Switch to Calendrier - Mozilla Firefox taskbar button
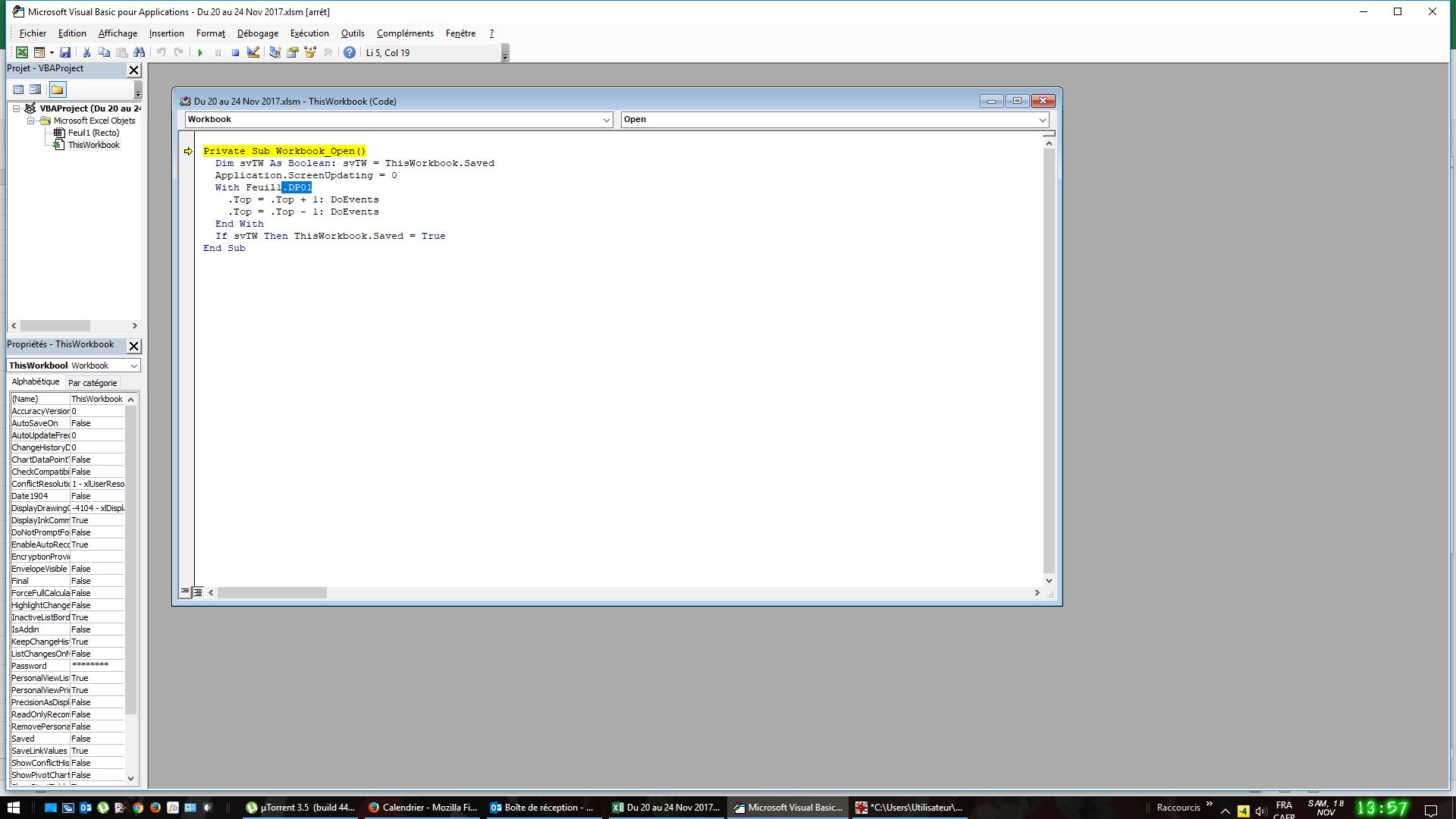The width and height of the screenshot is (1456, 819). pyautogui.click(x=423, y=808)
